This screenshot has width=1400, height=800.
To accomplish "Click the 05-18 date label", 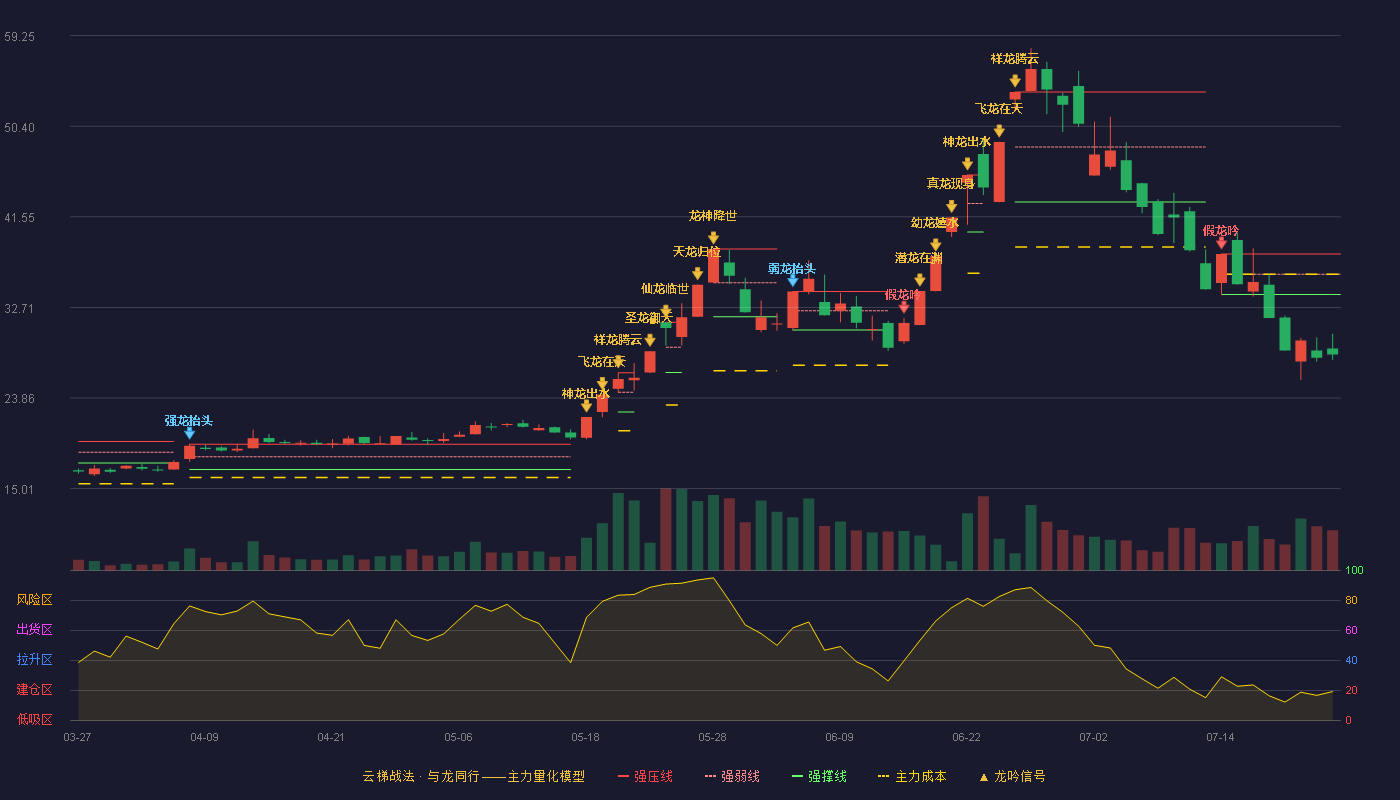I will point(585,737).
